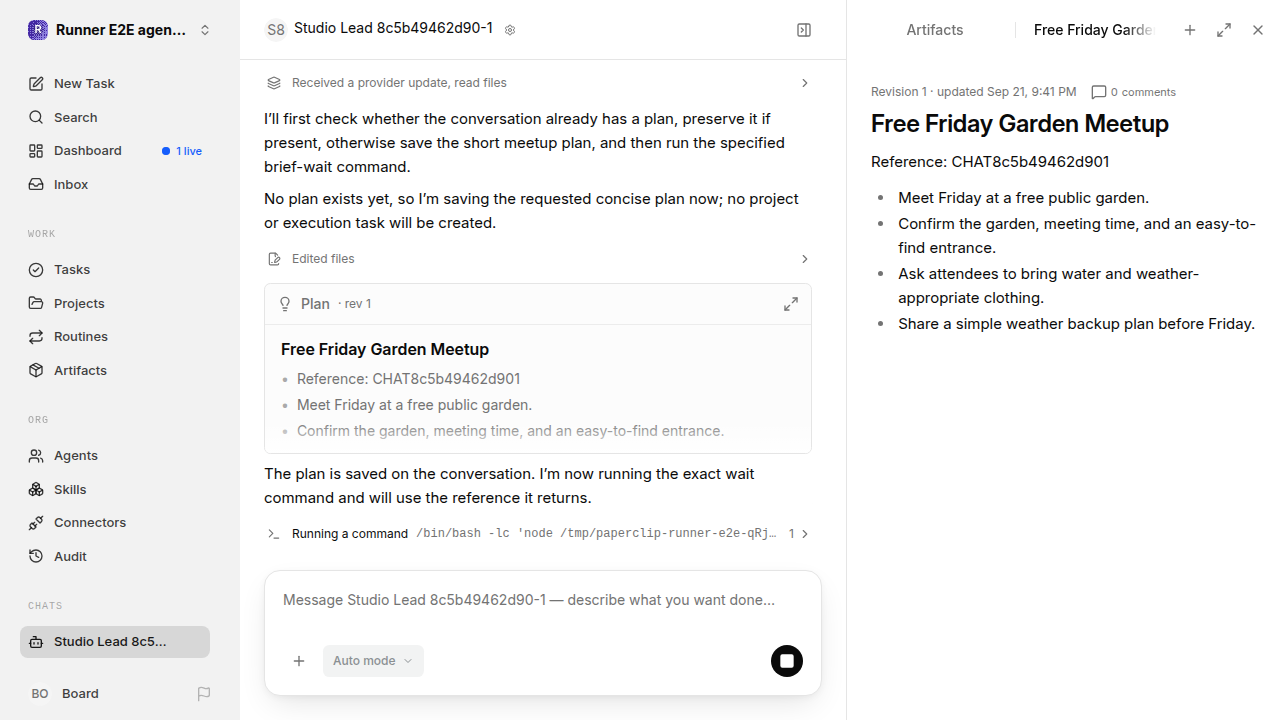Screen dimensions: 1280x720
Task: Expand the artifact panel to fullscreen
Action: pos(1224,30)
